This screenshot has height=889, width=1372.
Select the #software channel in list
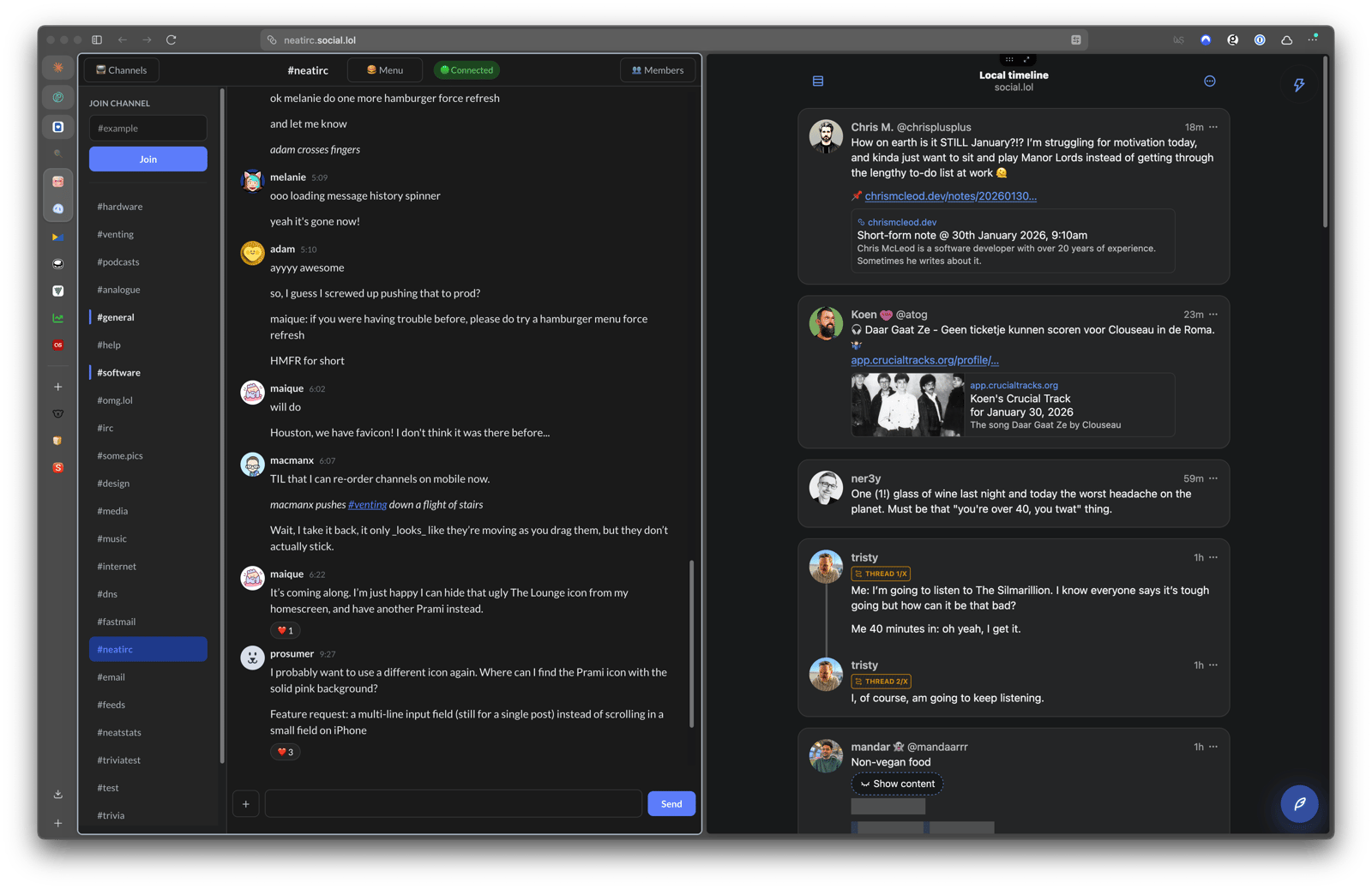tap(118, 373)
